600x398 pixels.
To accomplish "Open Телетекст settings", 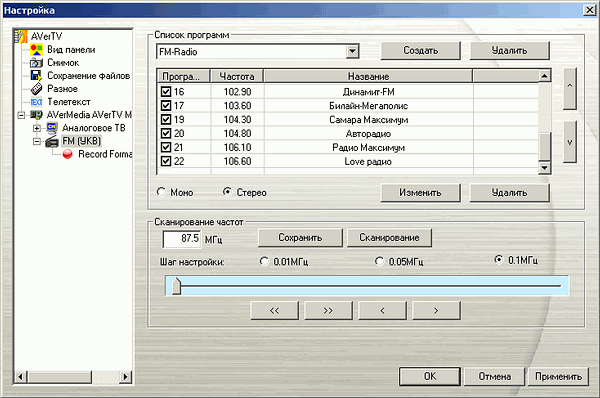I will point(69,102).
